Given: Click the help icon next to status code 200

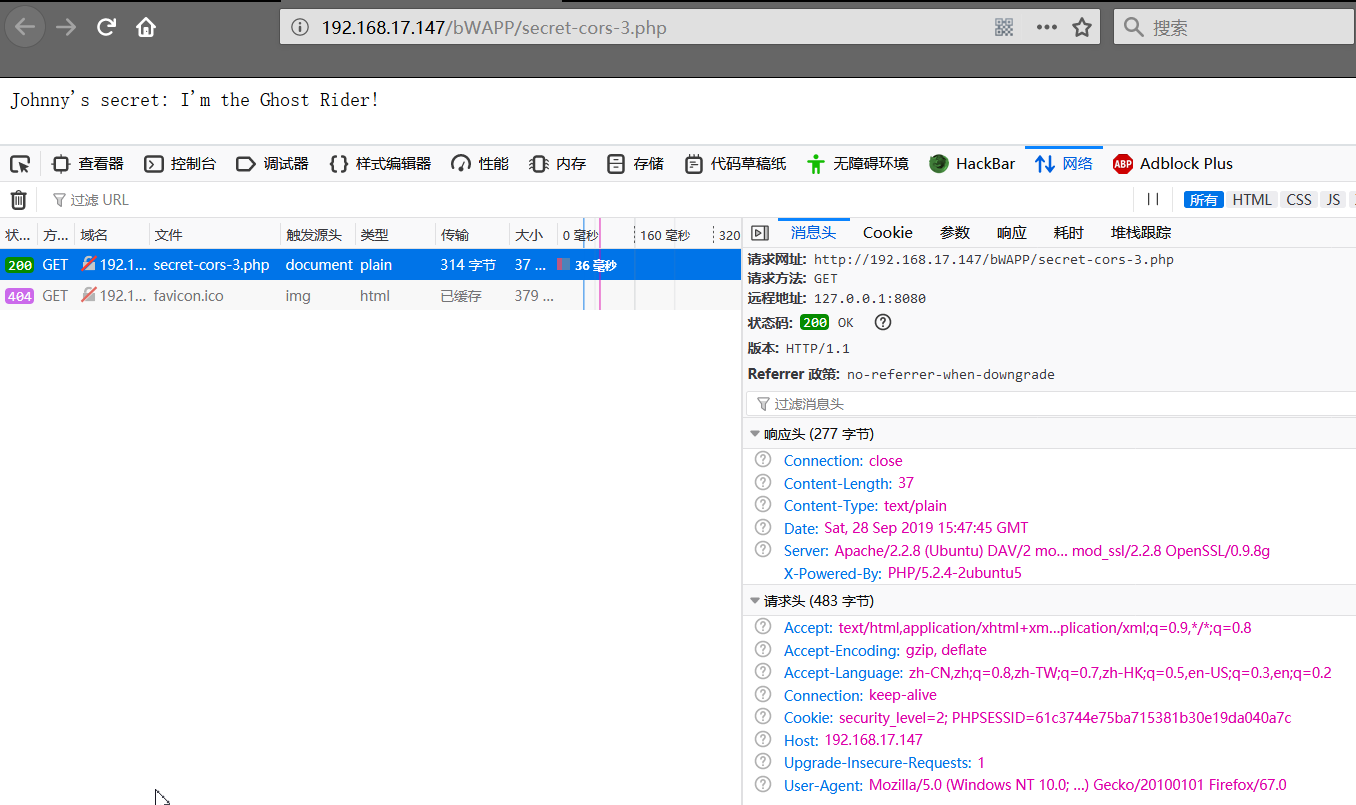Looking at the screenshot, I should pos(882,322).
